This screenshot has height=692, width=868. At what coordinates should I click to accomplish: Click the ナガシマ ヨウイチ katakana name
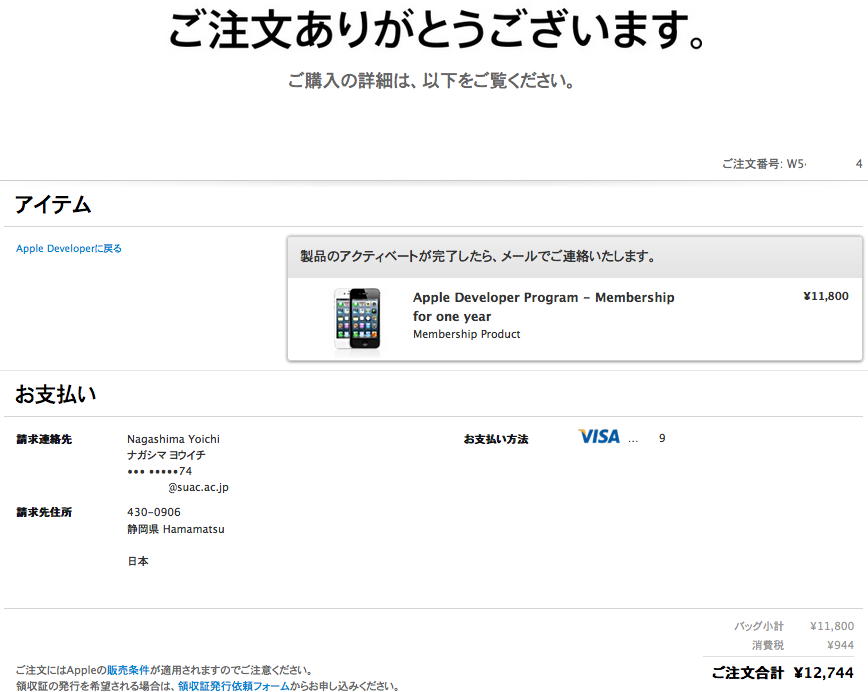[x=166, y=455]
